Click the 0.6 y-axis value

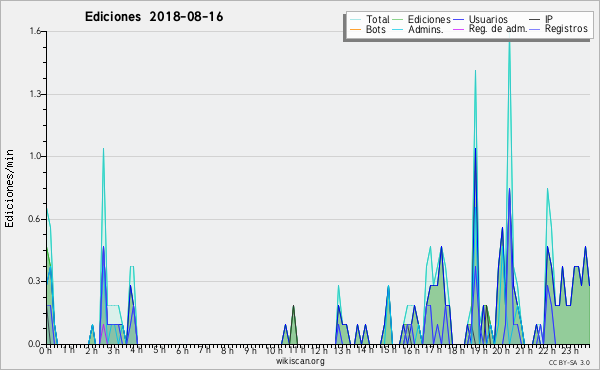[35, 219]
